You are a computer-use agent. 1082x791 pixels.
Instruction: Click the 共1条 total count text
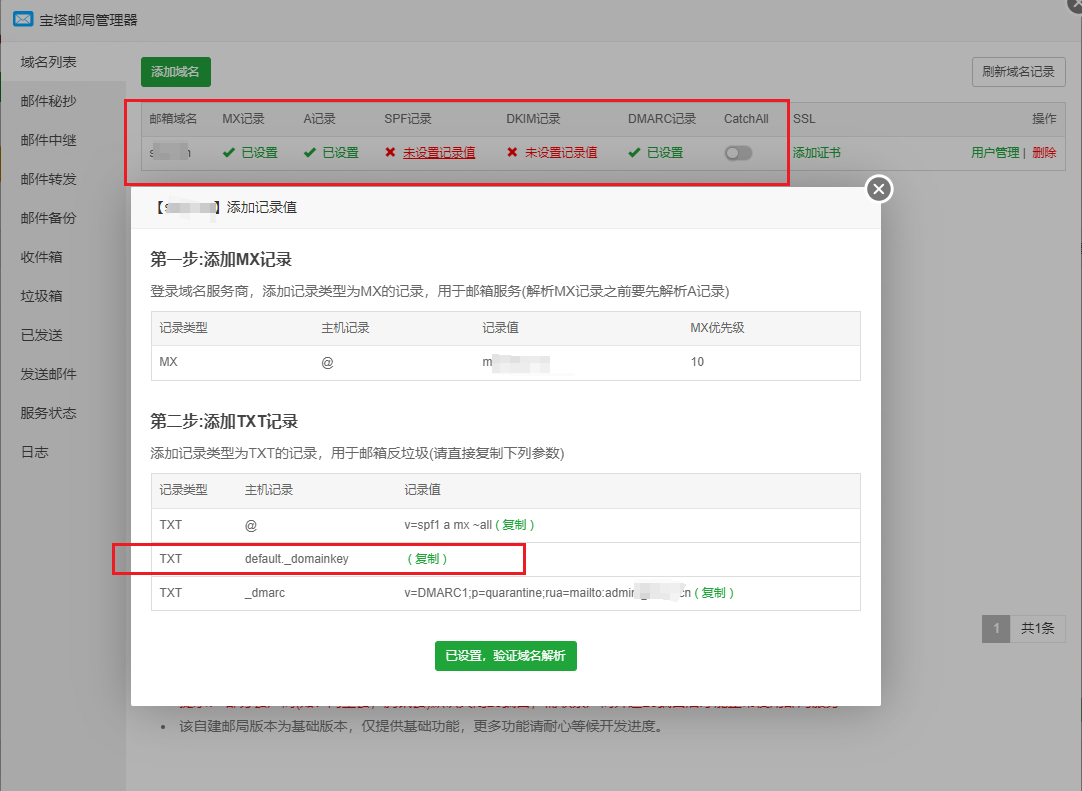[x=1038, y=629]
